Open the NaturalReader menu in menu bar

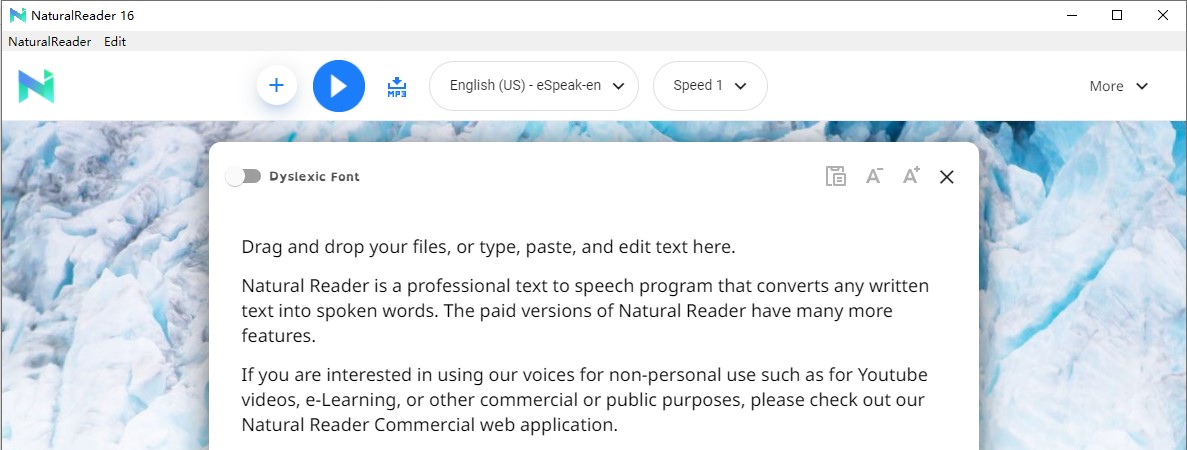(49, 42)
